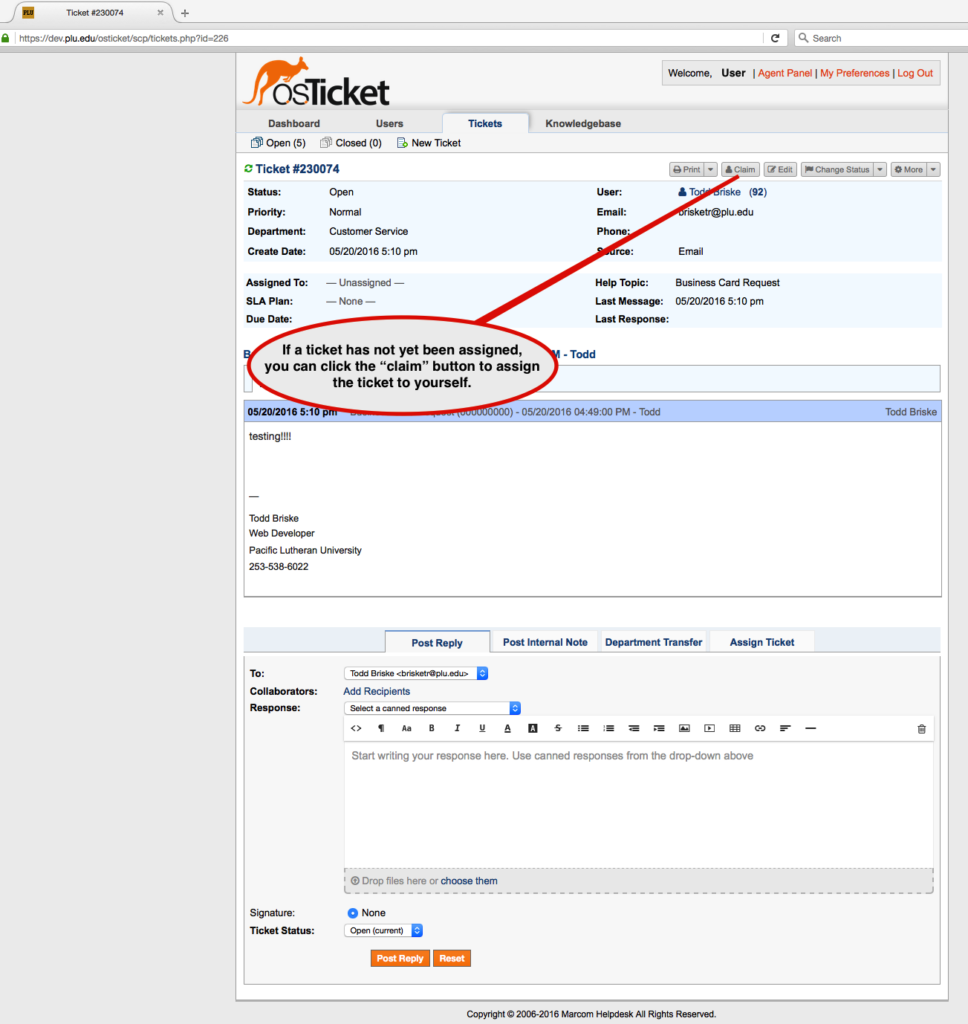
Task: Open paragraph formatting in the editor toolbar
Action: pyautogui.click(x=381, y=728)
